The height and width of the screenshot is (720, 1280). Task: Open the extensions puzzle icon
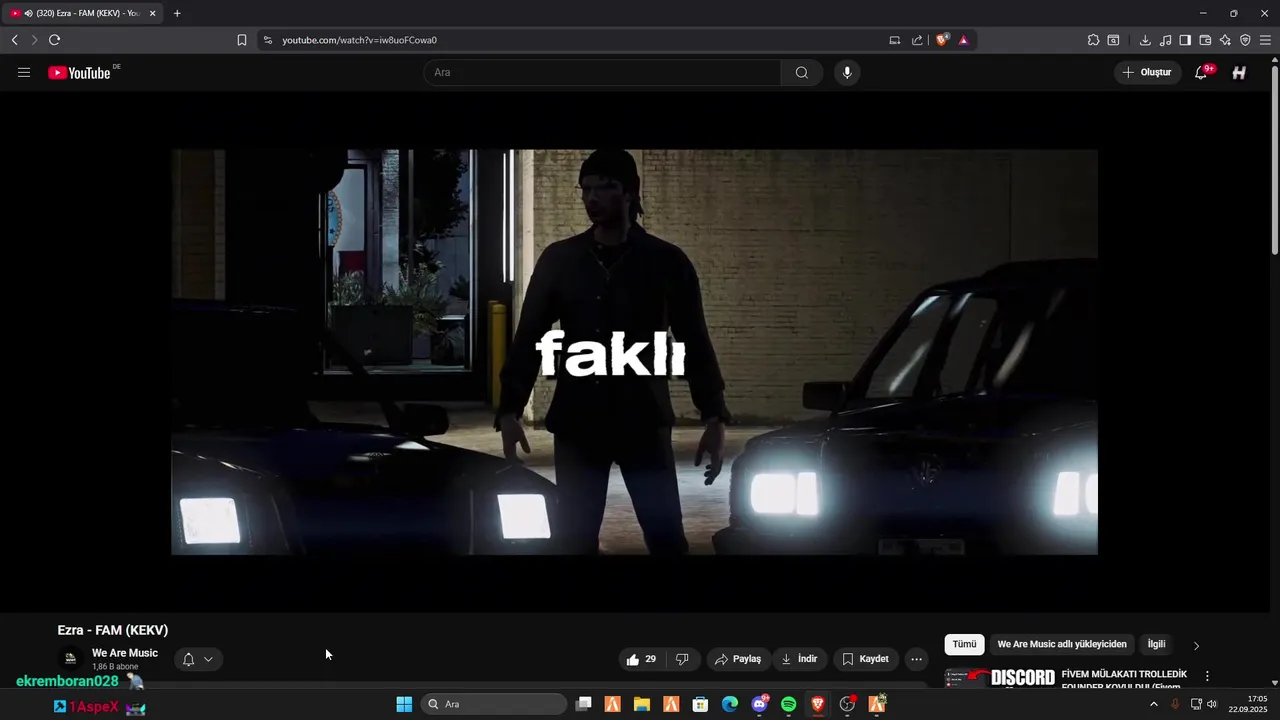[x=1093, y=40]
